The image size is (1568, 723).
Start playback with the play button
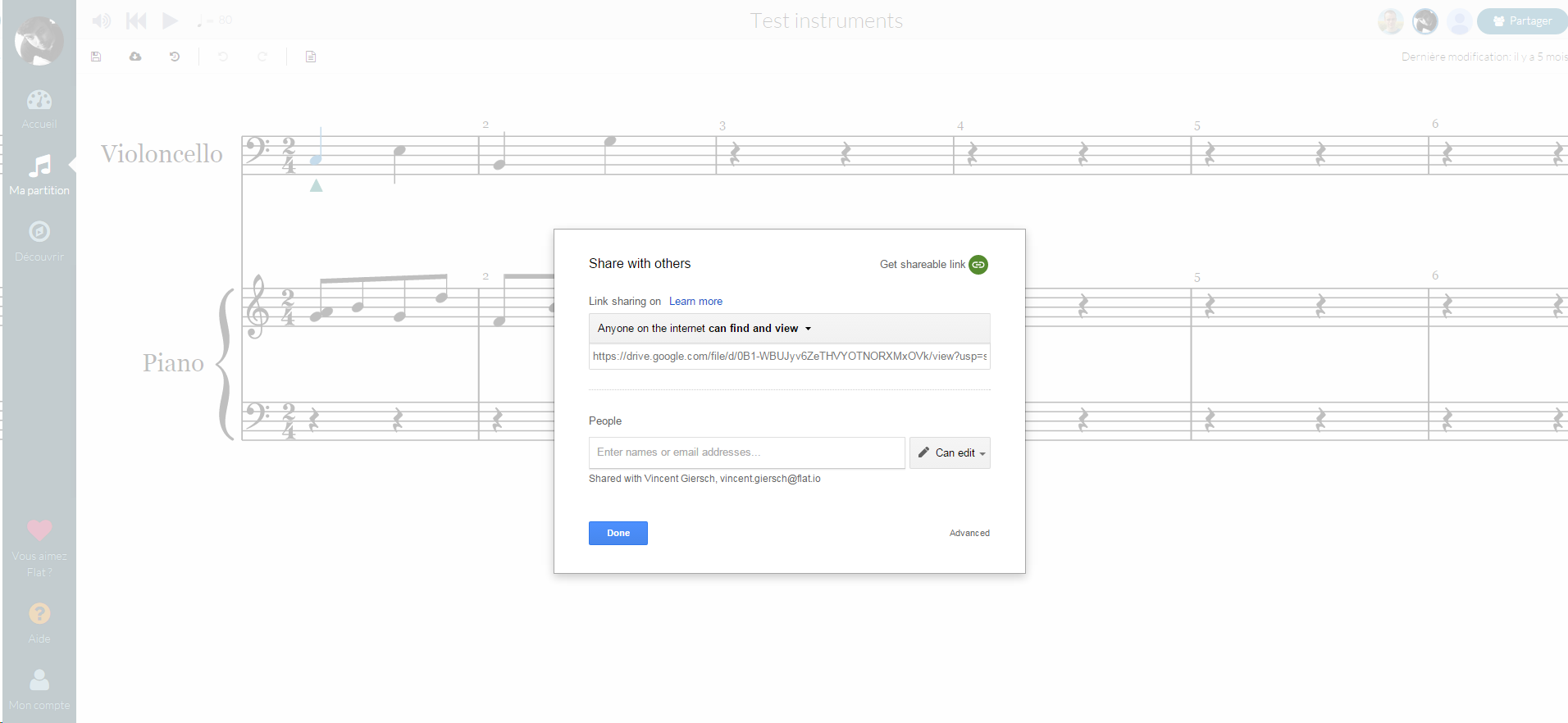(170, 20)
